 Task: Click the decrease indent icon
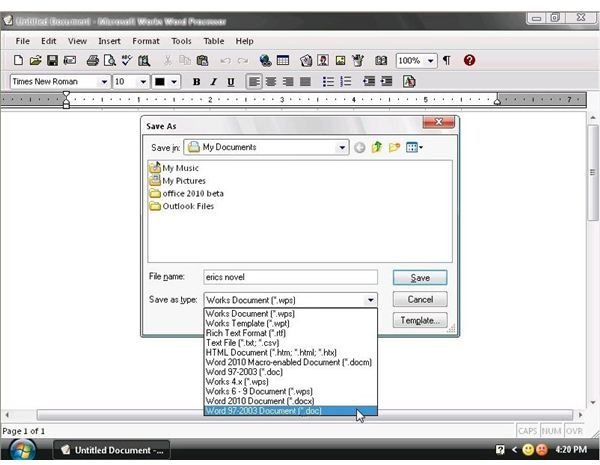[x=369, y=81]
